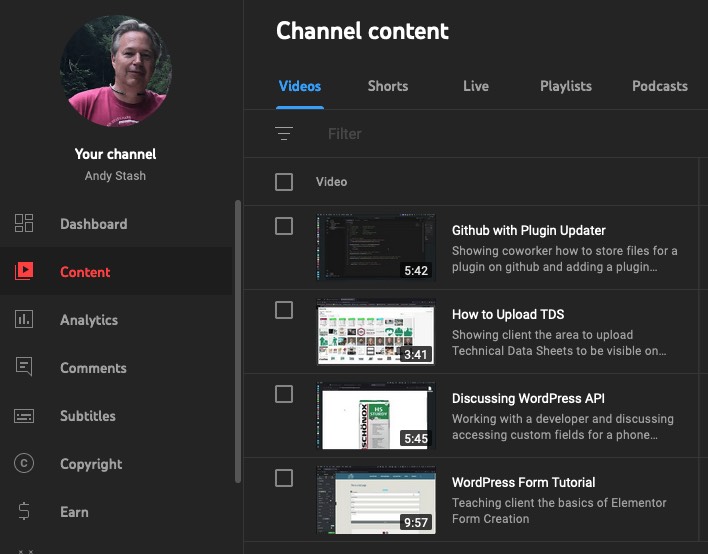Open the Github with Plugin Updater title link
Viewport: 708px width, 554px height.
528,230
